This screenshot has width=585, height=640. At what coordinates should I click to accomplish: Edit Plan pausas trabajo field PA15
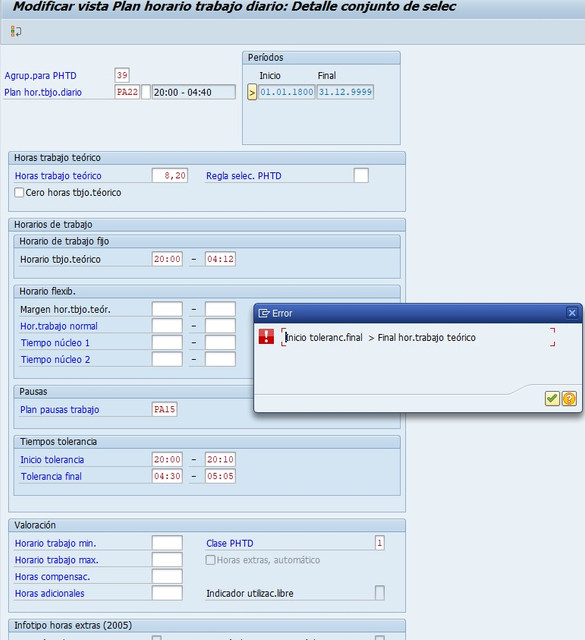165,409
